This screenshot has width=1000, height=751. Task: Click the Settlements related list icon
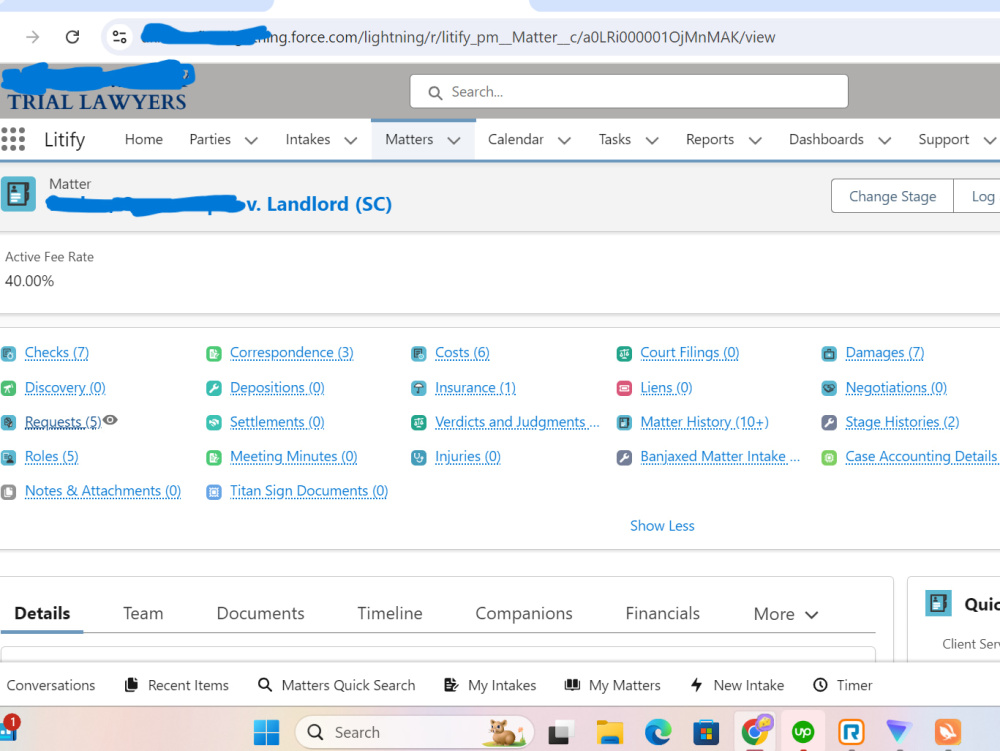point(214,423)
